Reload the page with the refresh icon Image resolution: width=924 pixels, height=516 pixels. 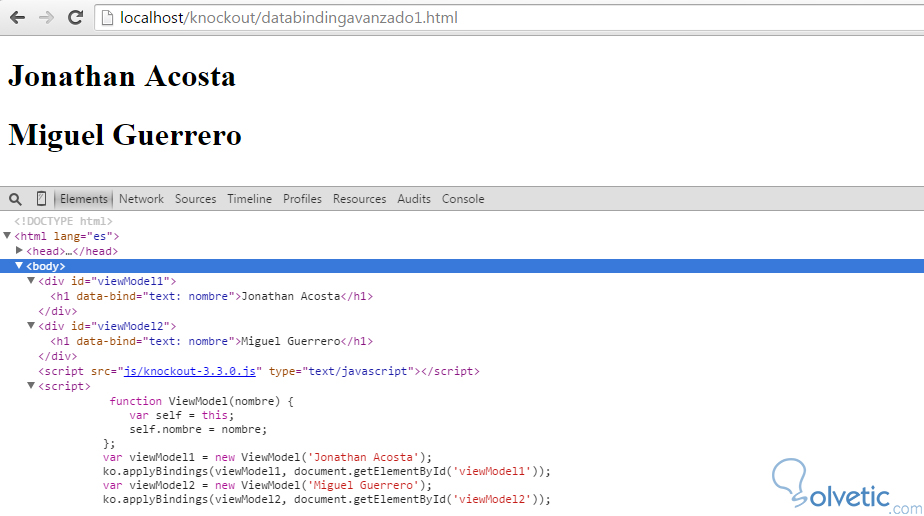click(75, 18)
